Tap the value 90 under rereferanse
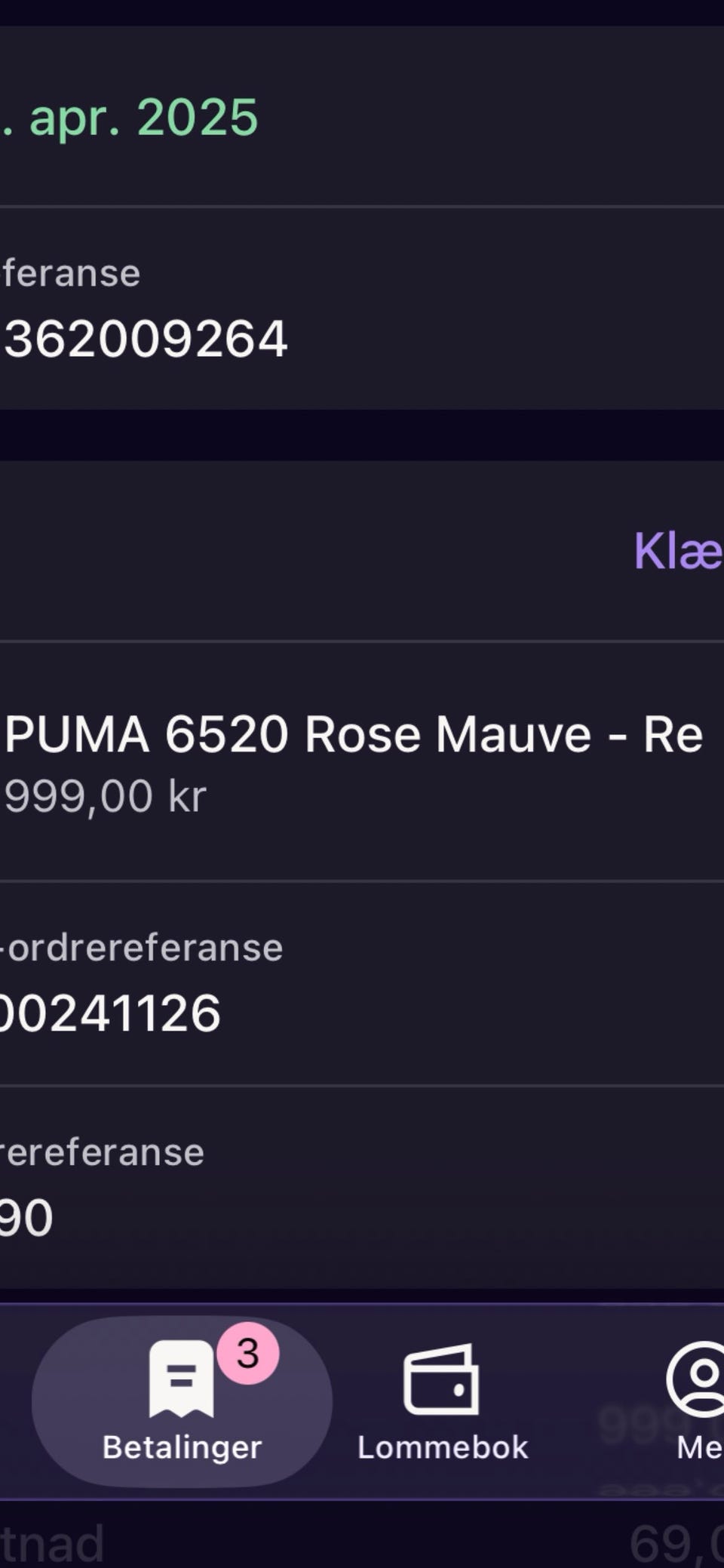724x1568 pixels. pos(26,1217)
